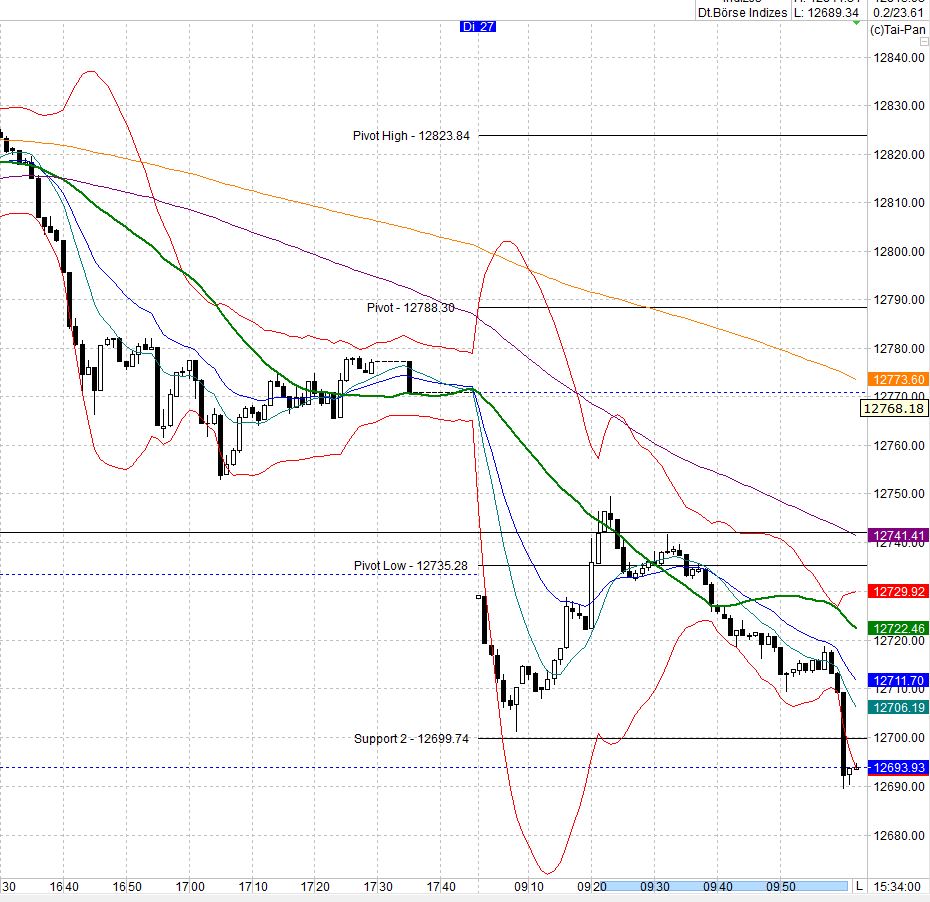Click the 09:50 time axis label
This screenshot has height=902, width=930.
click(781, 887)
